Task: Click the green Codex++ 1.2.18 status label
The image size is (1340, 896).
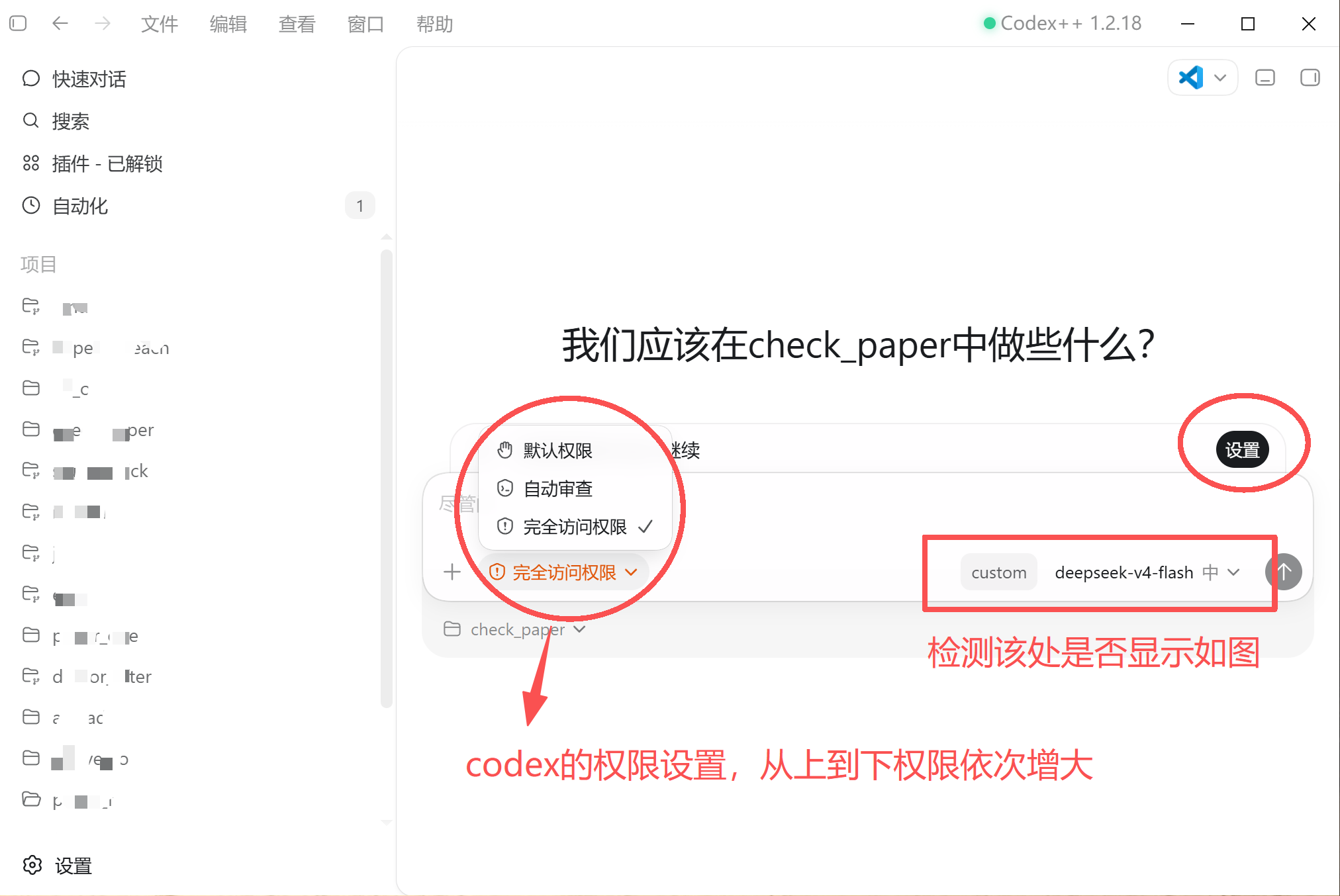Action: point(1063,23)
